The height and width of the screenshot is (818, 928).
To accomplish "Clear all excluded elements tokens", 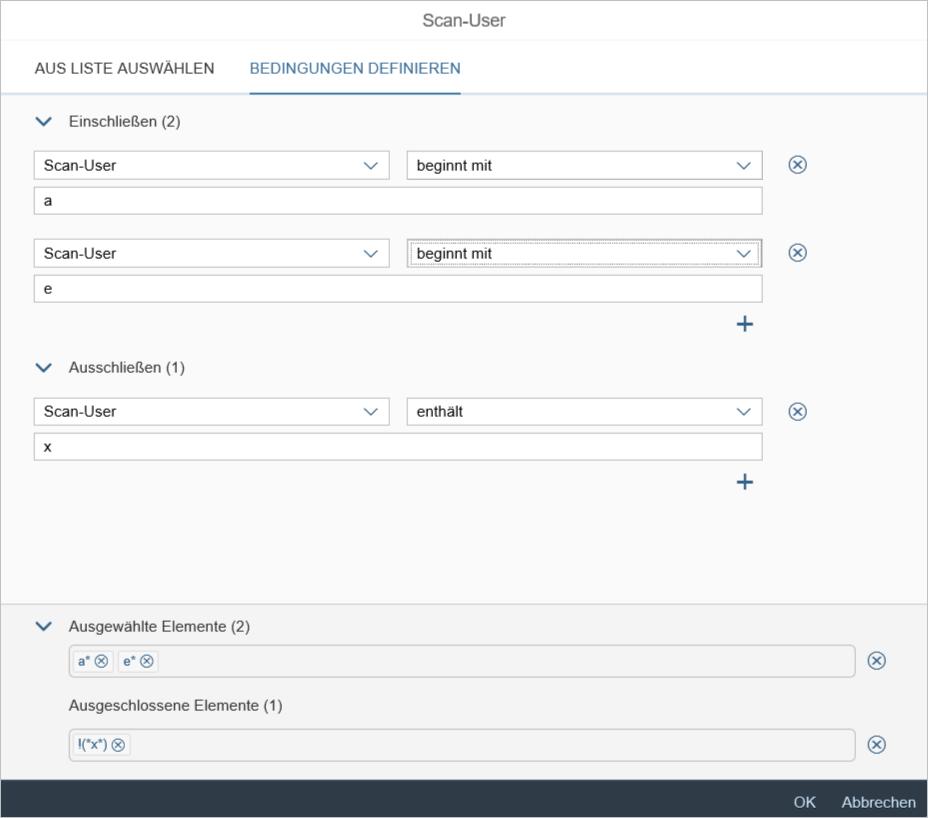I will tap(876, 744).
